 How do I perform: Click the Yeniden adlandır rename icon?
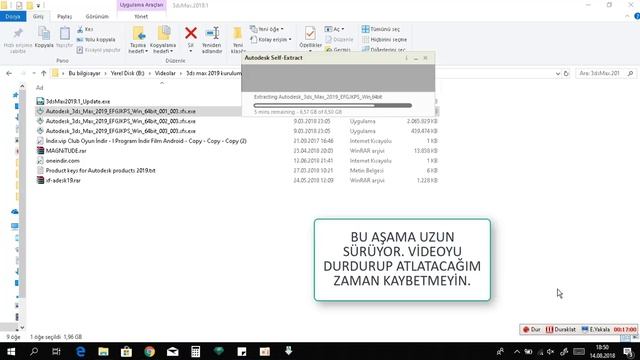(212, 33)
